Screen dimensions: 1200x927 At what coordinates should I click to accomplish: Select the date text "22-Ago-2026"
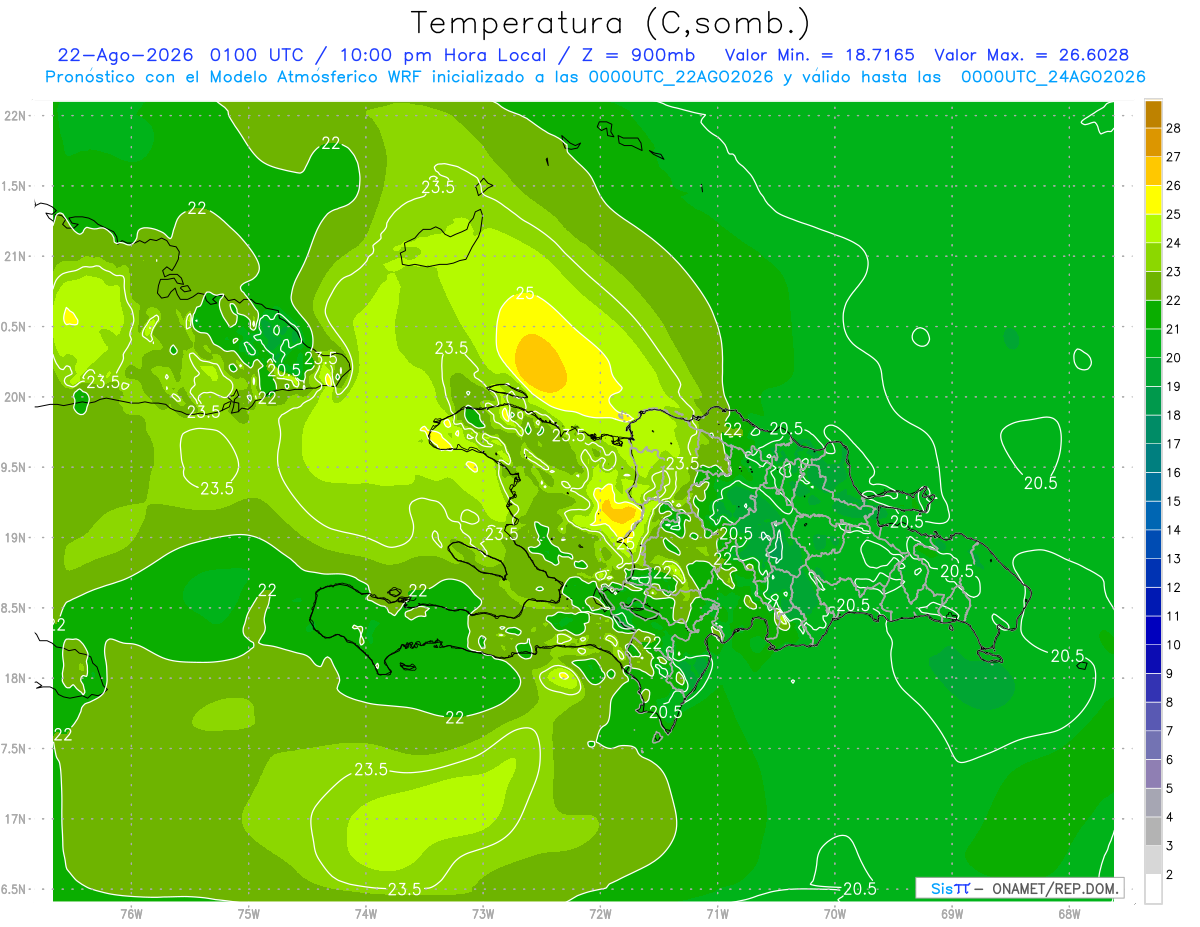coord(126,55)
